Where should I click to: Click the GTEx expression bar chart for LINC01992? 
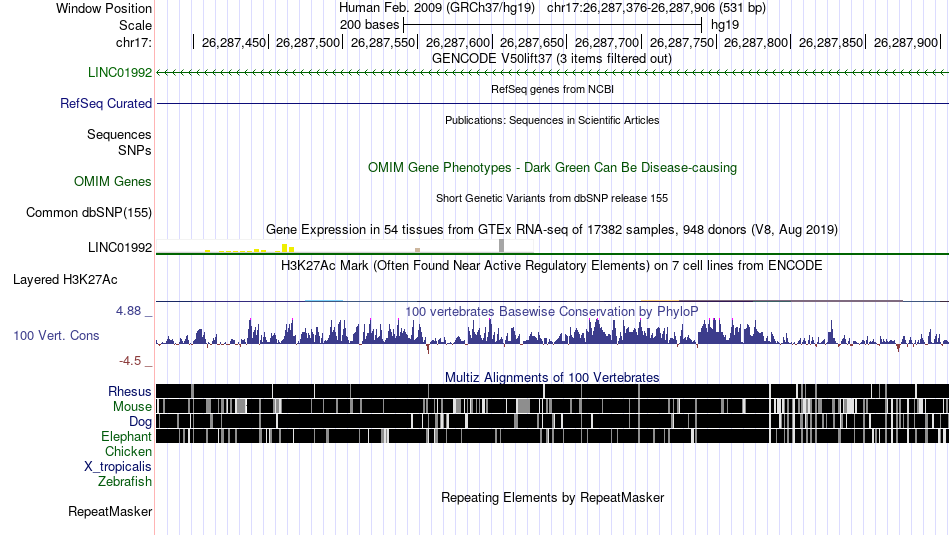345,246
